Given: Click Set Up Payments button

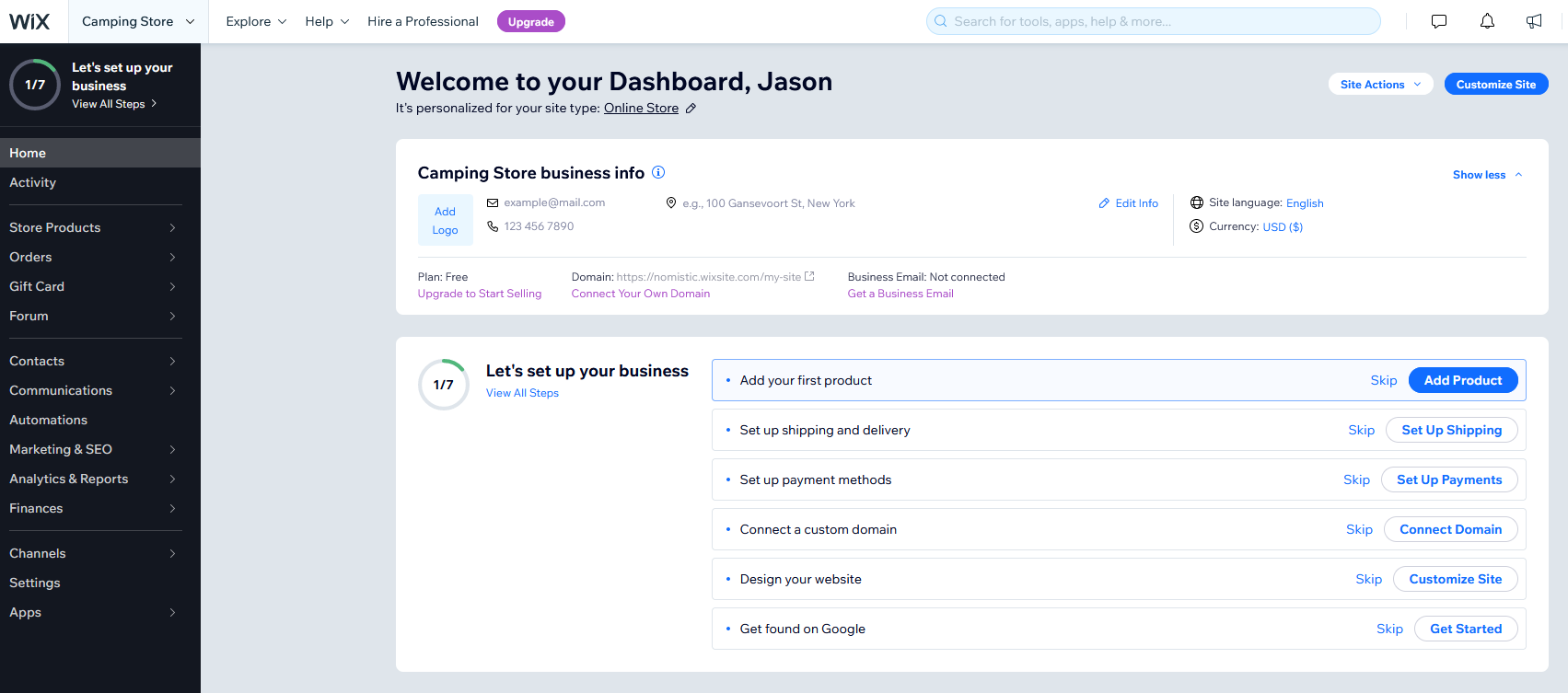Looking at the screenshot, I should pos(1449,479).
